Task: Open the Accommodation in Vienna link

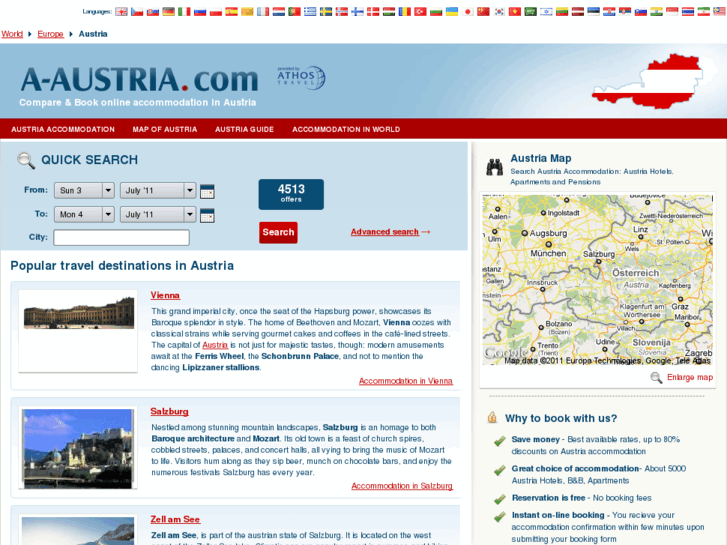Action: point(406,381)
